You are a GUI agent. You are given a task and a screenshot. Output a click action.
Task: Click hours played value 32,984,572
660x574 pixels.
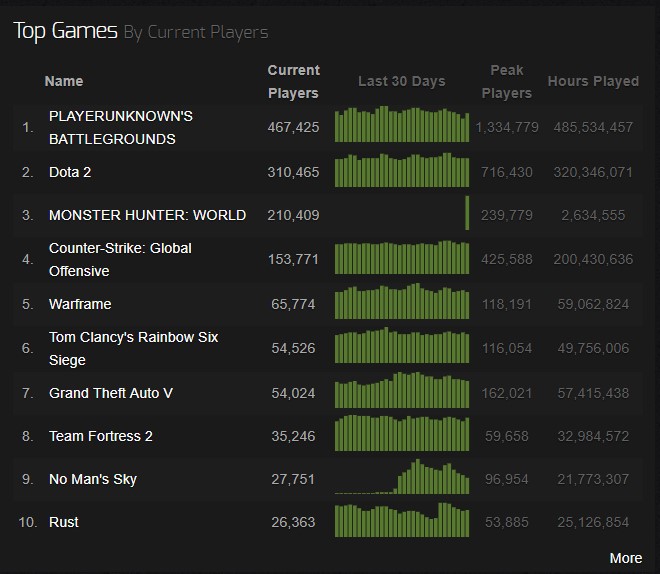click(x=593, y=436)
